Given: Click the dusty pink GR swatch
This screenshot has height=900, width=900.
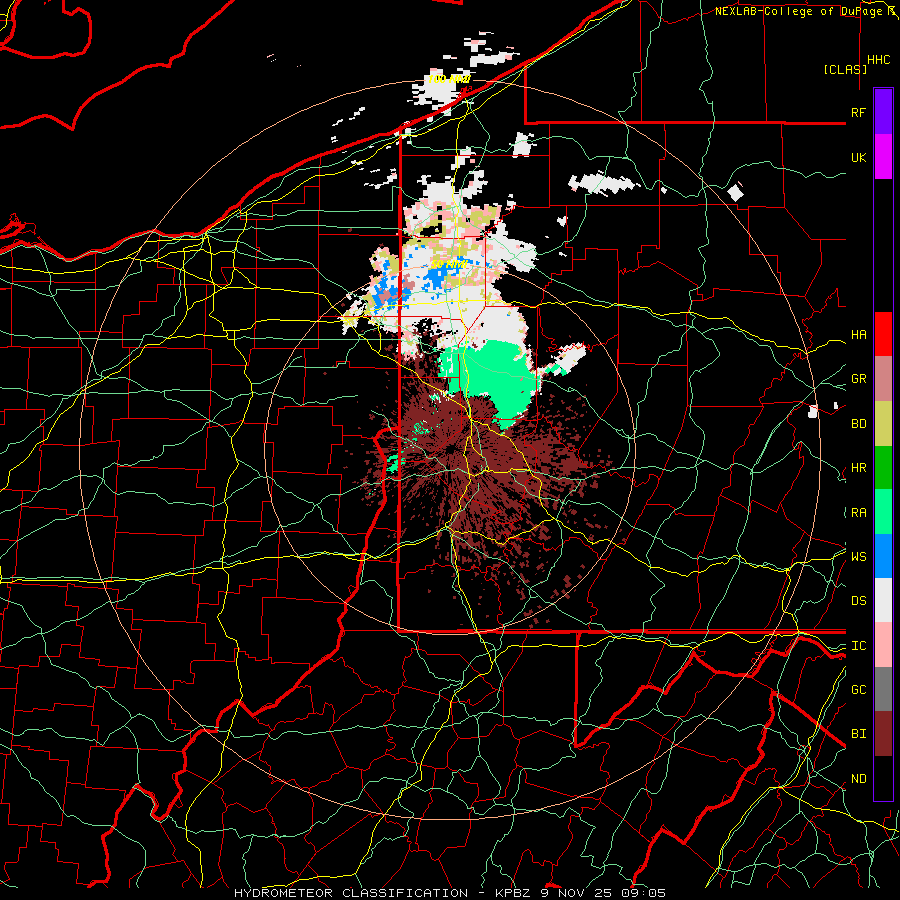Looking at the screenshot, I should (883, 379).
